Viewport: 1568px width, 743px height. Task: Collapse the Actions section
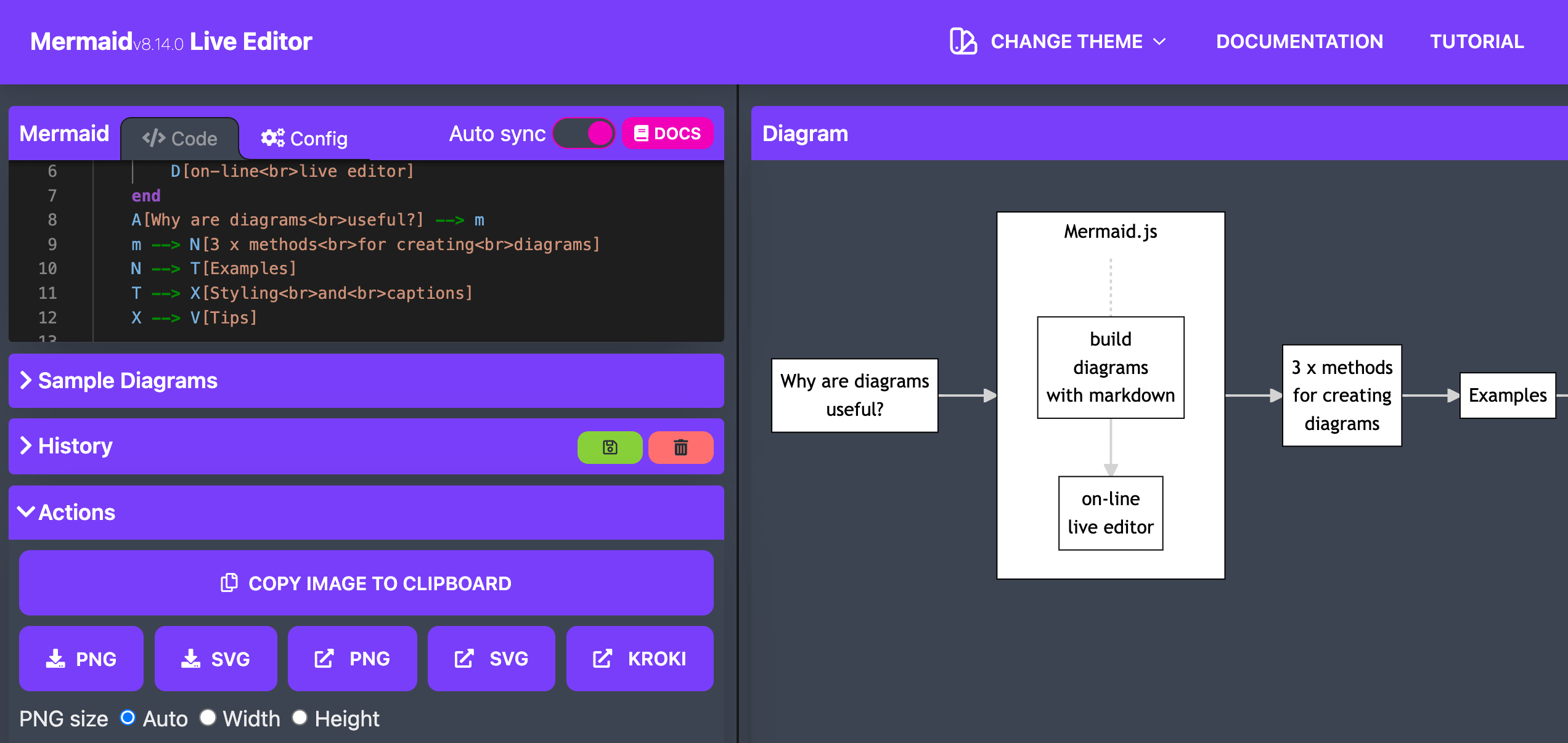366,512
